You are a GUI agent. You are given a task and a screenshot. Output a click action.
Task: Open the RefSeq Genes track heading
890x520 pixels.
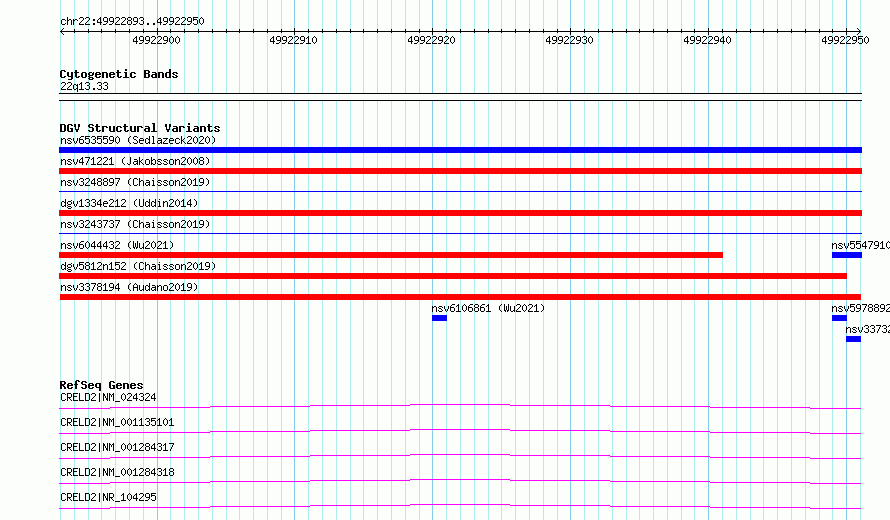(x=101, y=385)
